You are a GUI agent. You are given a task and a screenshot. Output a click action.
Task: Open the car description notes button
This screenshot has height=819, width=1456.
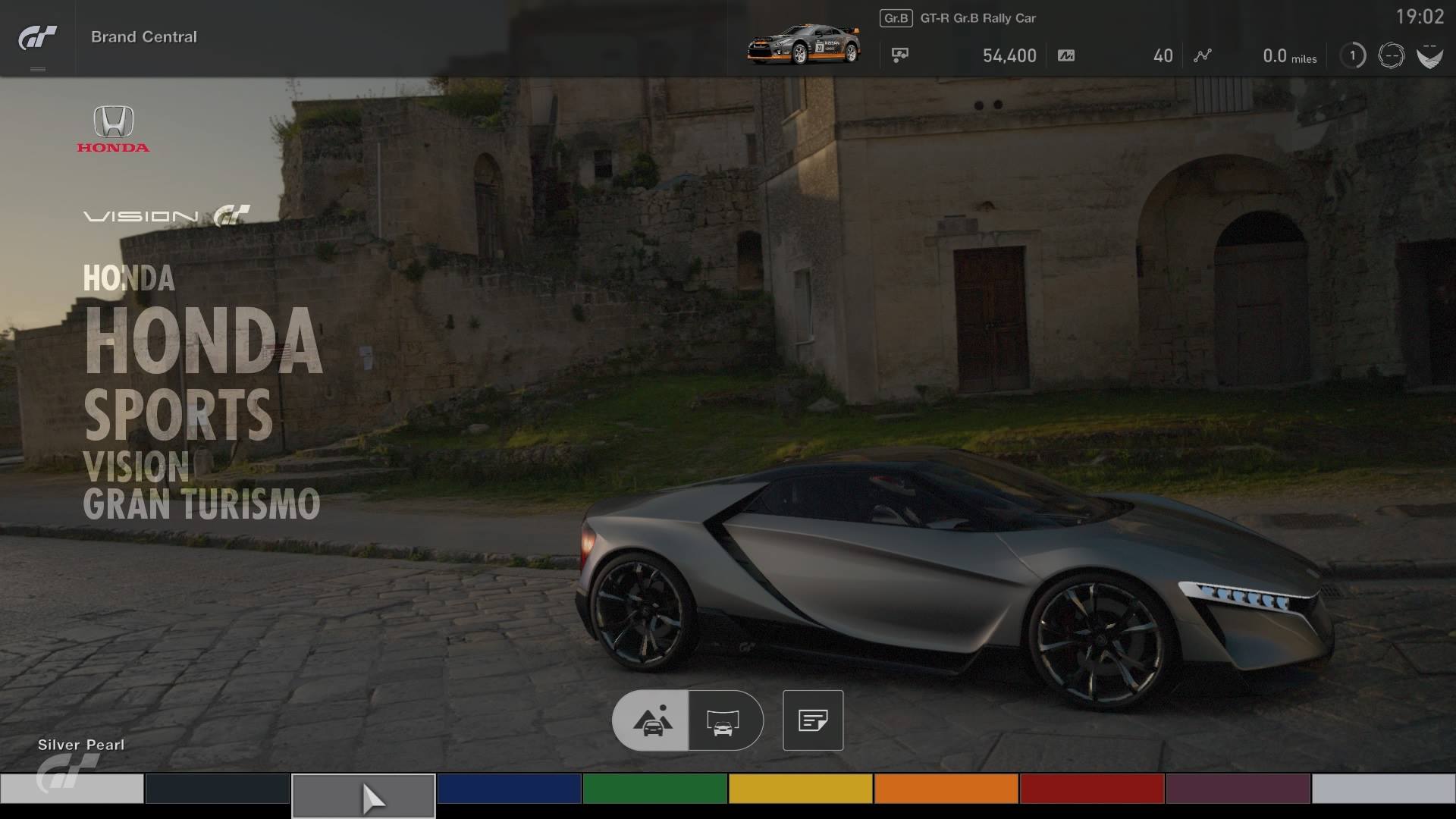[812, 720]
